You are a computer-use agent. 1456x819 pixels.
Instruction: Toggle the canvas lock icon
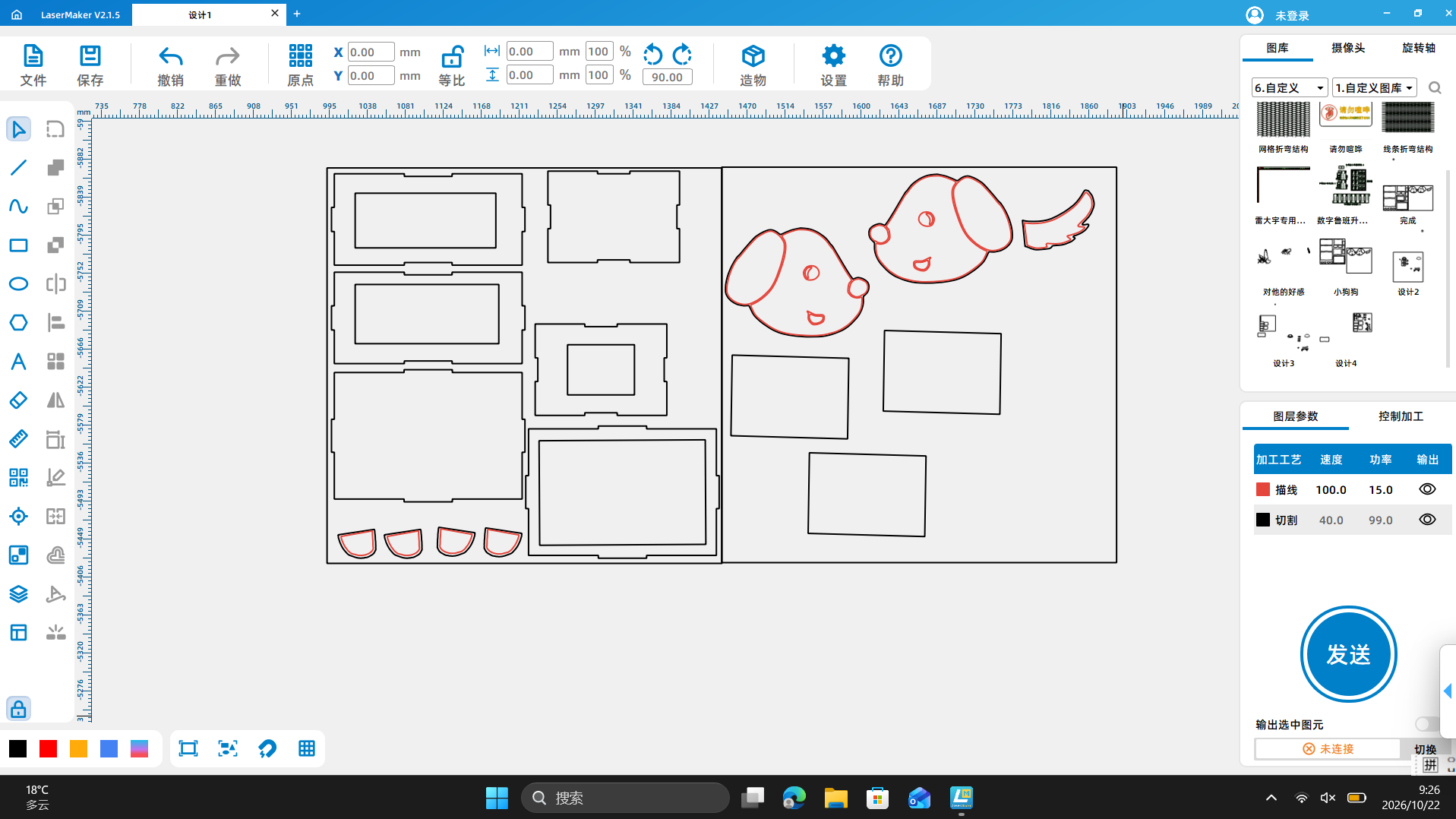pyautogui.click(x=18, y=709)
